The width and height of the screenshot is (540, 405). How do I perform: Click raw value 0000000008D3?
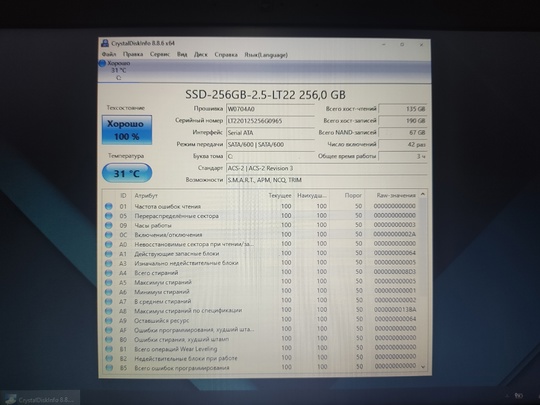(395, 272)
